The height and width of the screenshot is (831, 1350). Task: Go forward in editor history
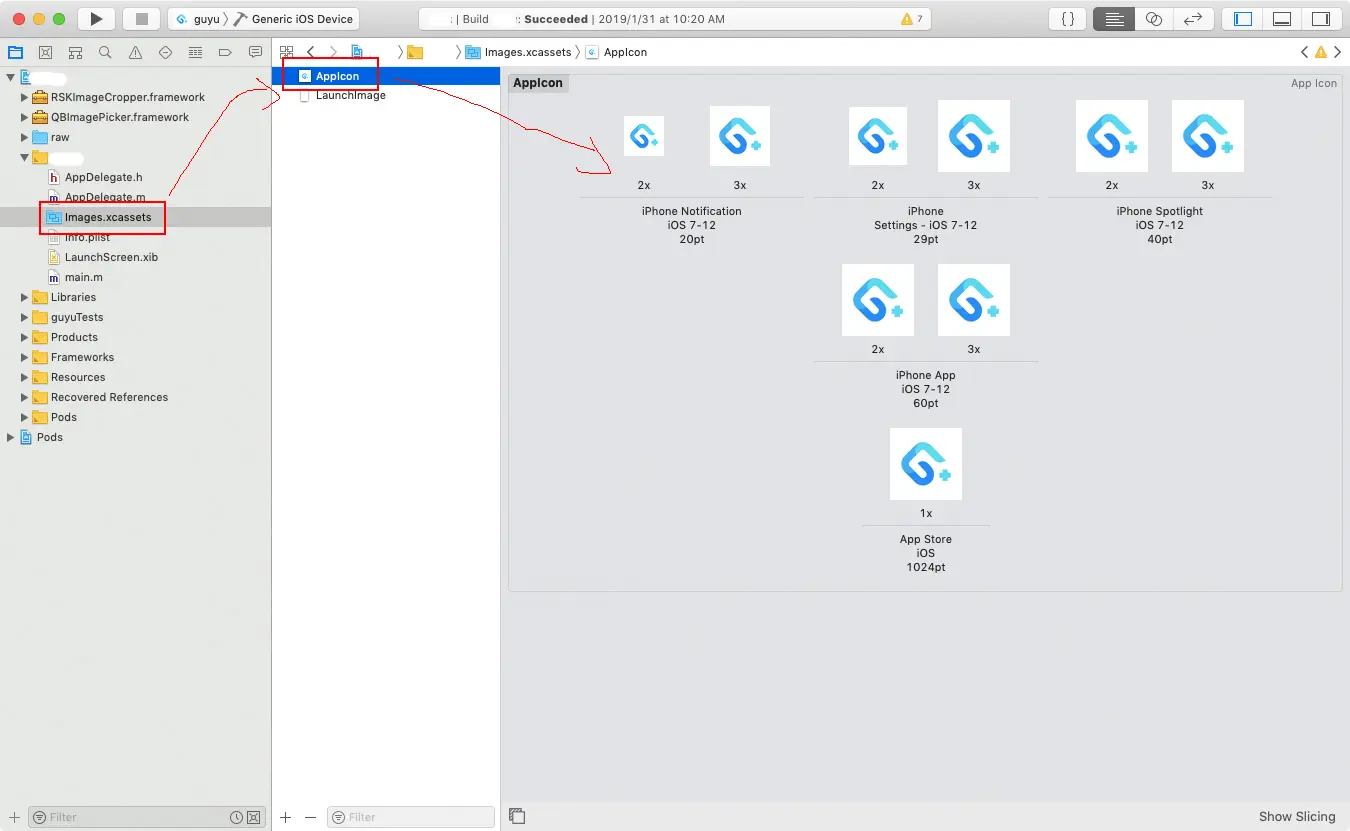[x=333, y=52]
